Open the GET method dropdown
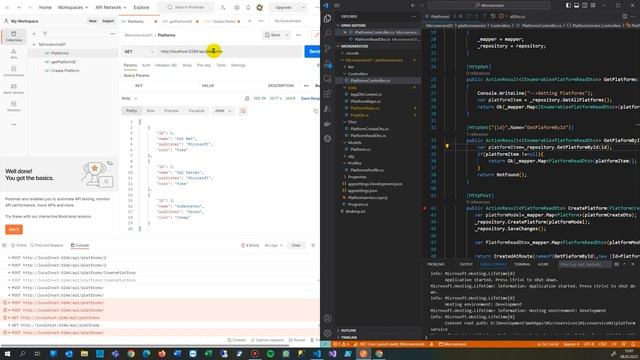This screenshot has height=360, width=640. (139, 51)
